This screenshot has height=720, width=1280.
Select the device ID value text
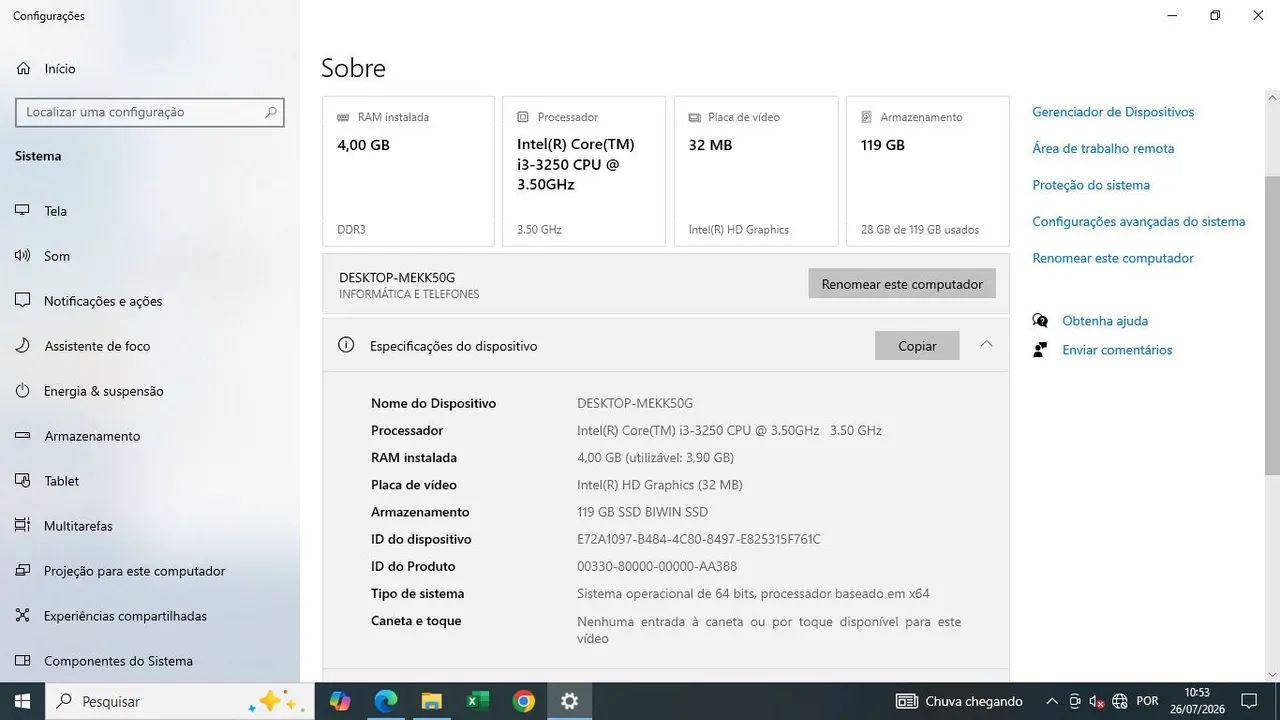[x=699, y=539]
